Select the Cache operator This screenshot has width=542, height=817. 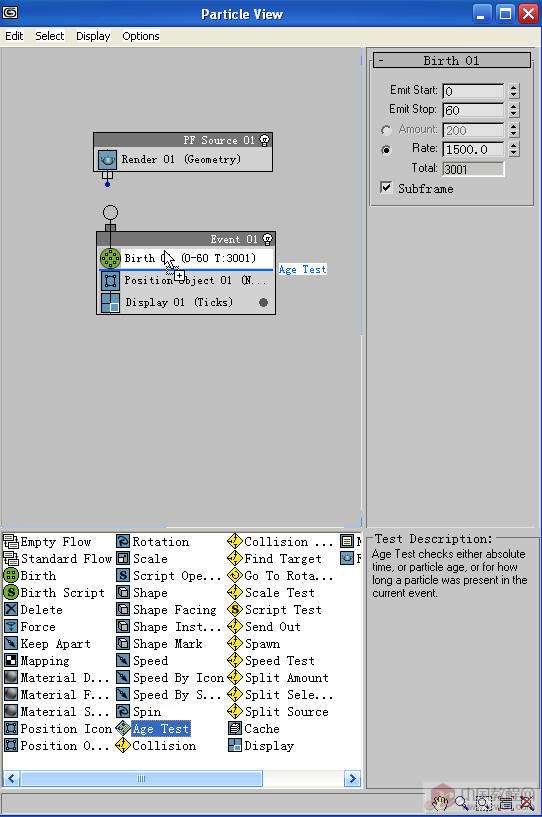(x=254, y=729)
